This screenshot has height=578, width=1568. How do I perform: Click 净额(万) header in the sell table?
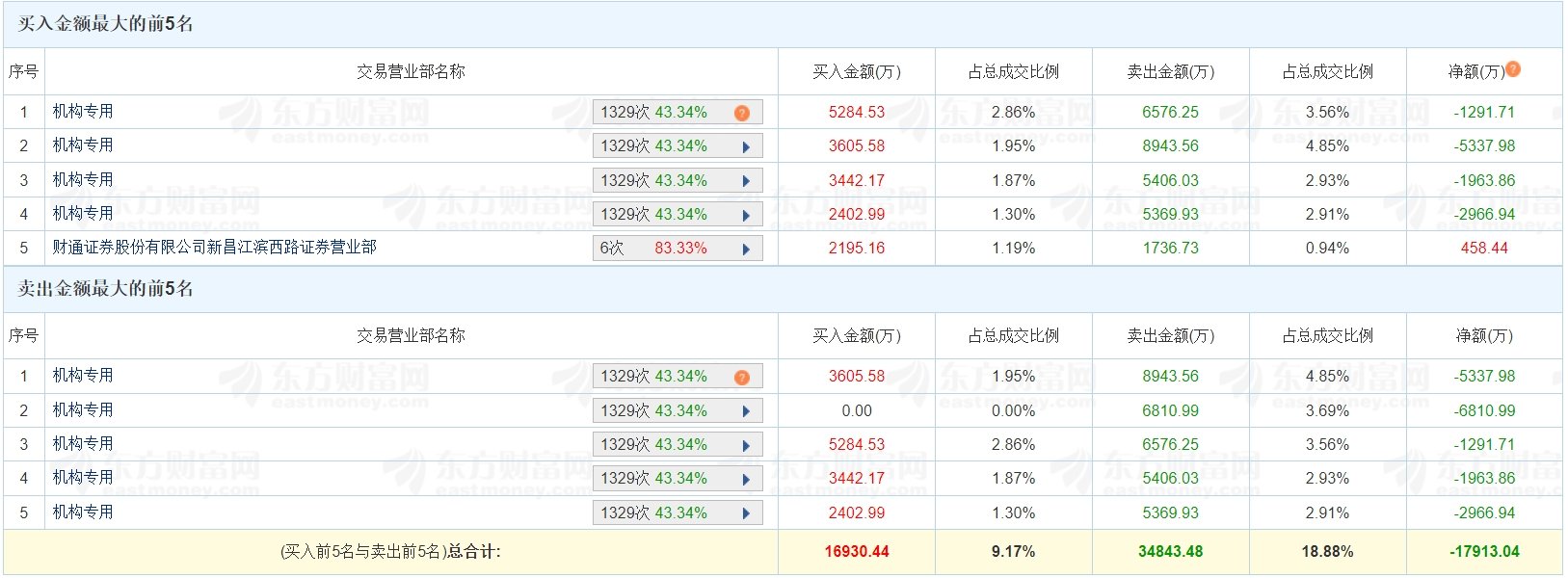pyautogui.click(x=1484, y=335)
